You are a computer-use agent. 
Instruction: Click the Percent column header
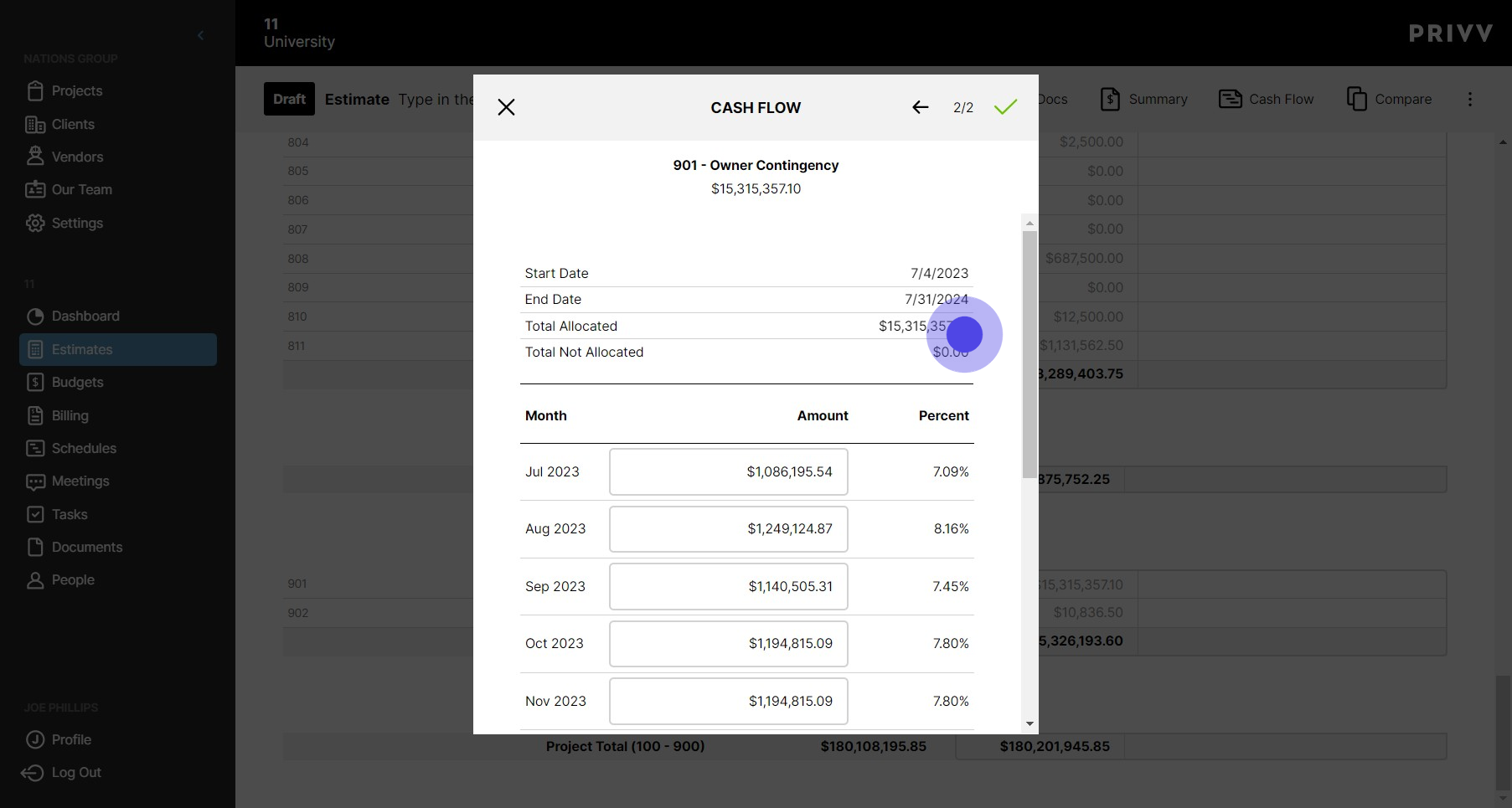943,415
